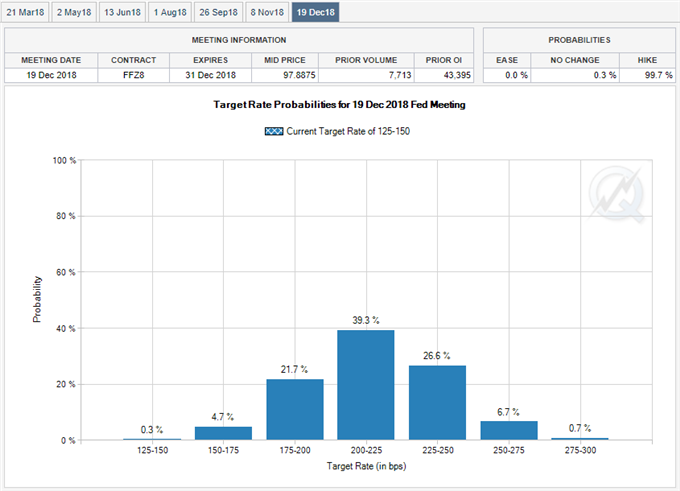
Task: Click the 6.7 % bar data label
Action: point(508,412)
